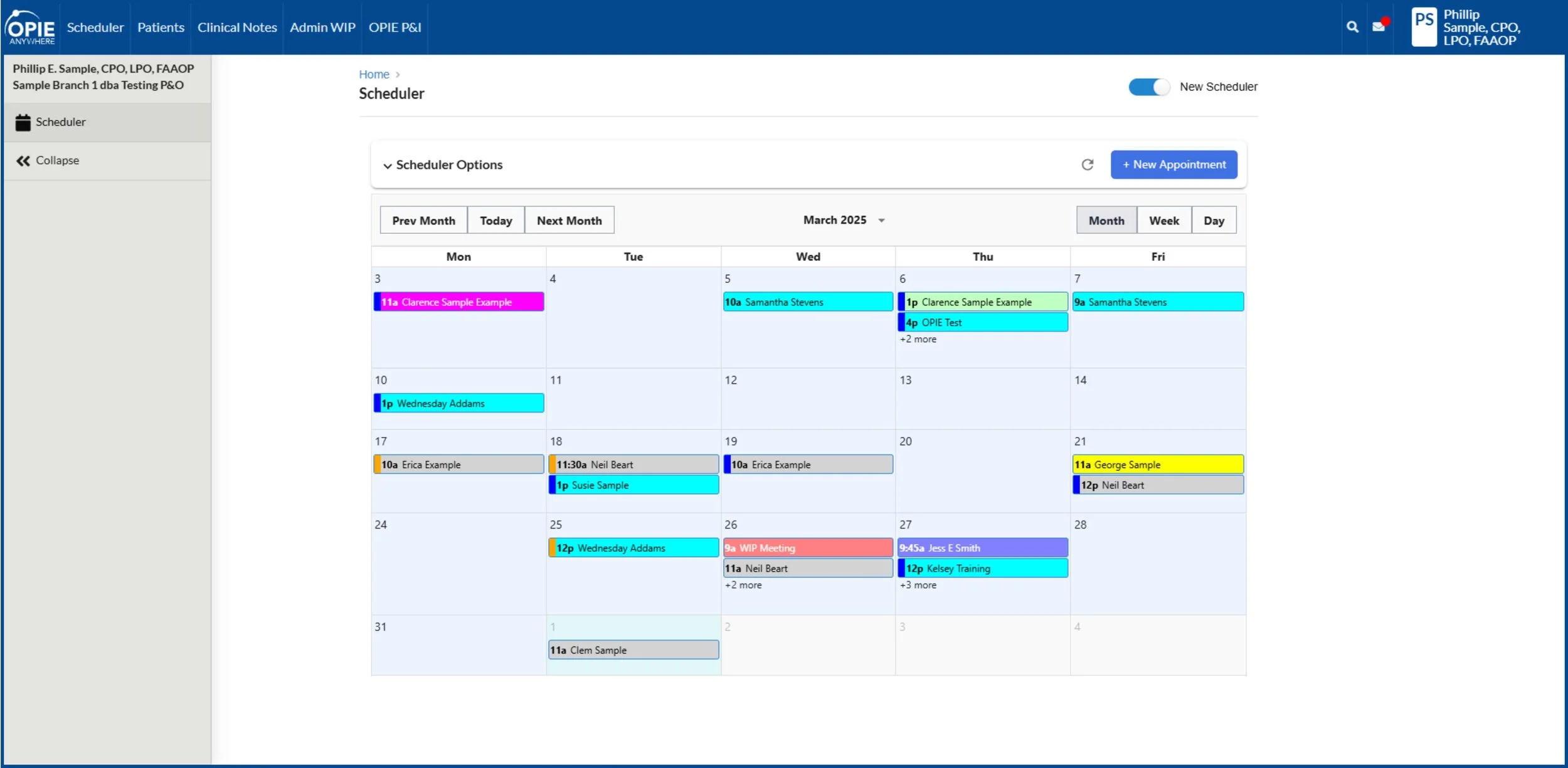Click the breadcrumb arrow after Home
The image size is (1568, 768).
pyautogui.click(x=398, y=75)
